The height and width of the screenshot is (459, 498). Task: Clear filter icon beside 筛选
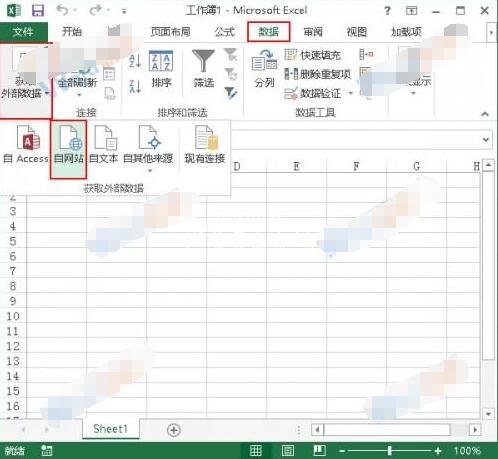pyautogui.click(x=231, y=55)
